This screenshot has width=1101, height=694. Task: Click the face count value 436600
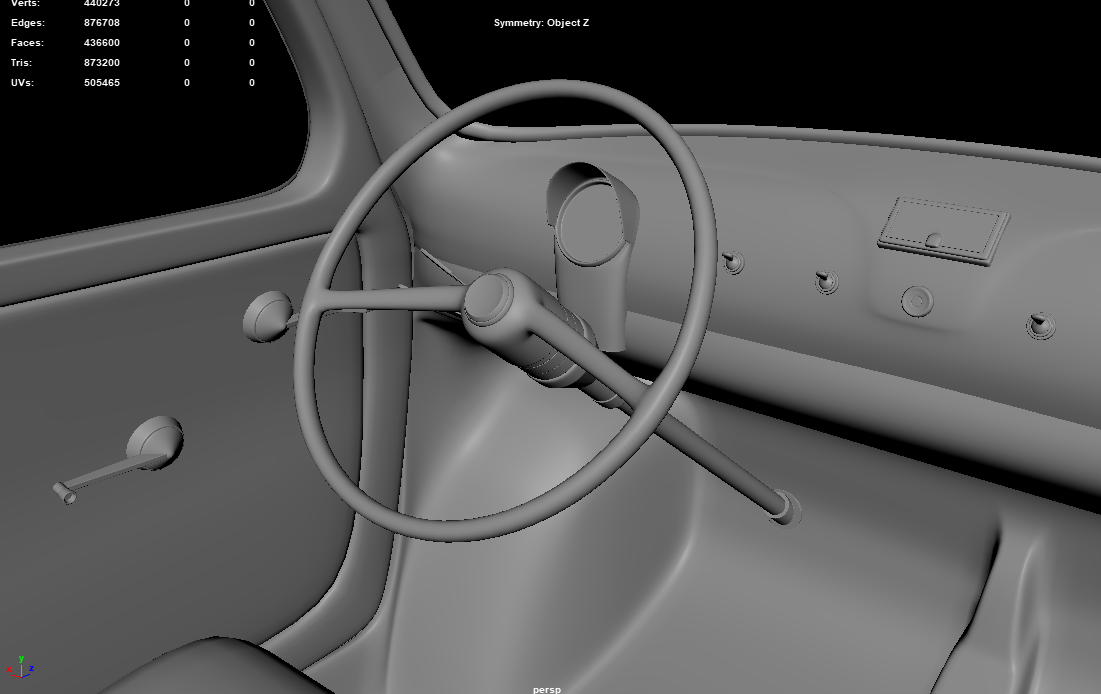[102, 43]
